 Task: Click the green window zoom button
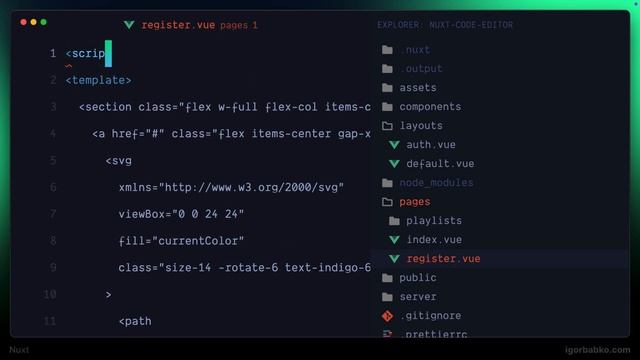[44, 22]
